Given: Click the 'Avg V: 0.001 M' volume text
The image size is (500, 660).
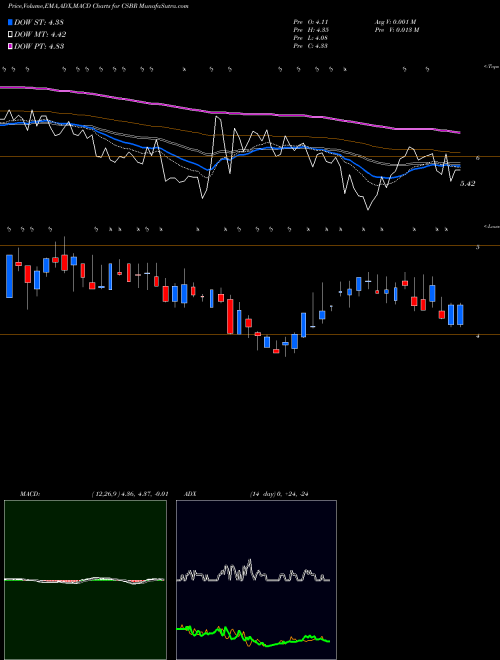Looking at the screenshot, I should click(x=395, y=22).
